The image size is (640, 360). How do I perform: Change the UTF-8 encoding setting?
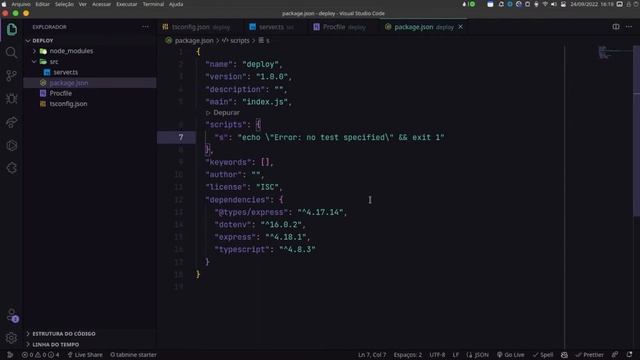pos(437,355)
